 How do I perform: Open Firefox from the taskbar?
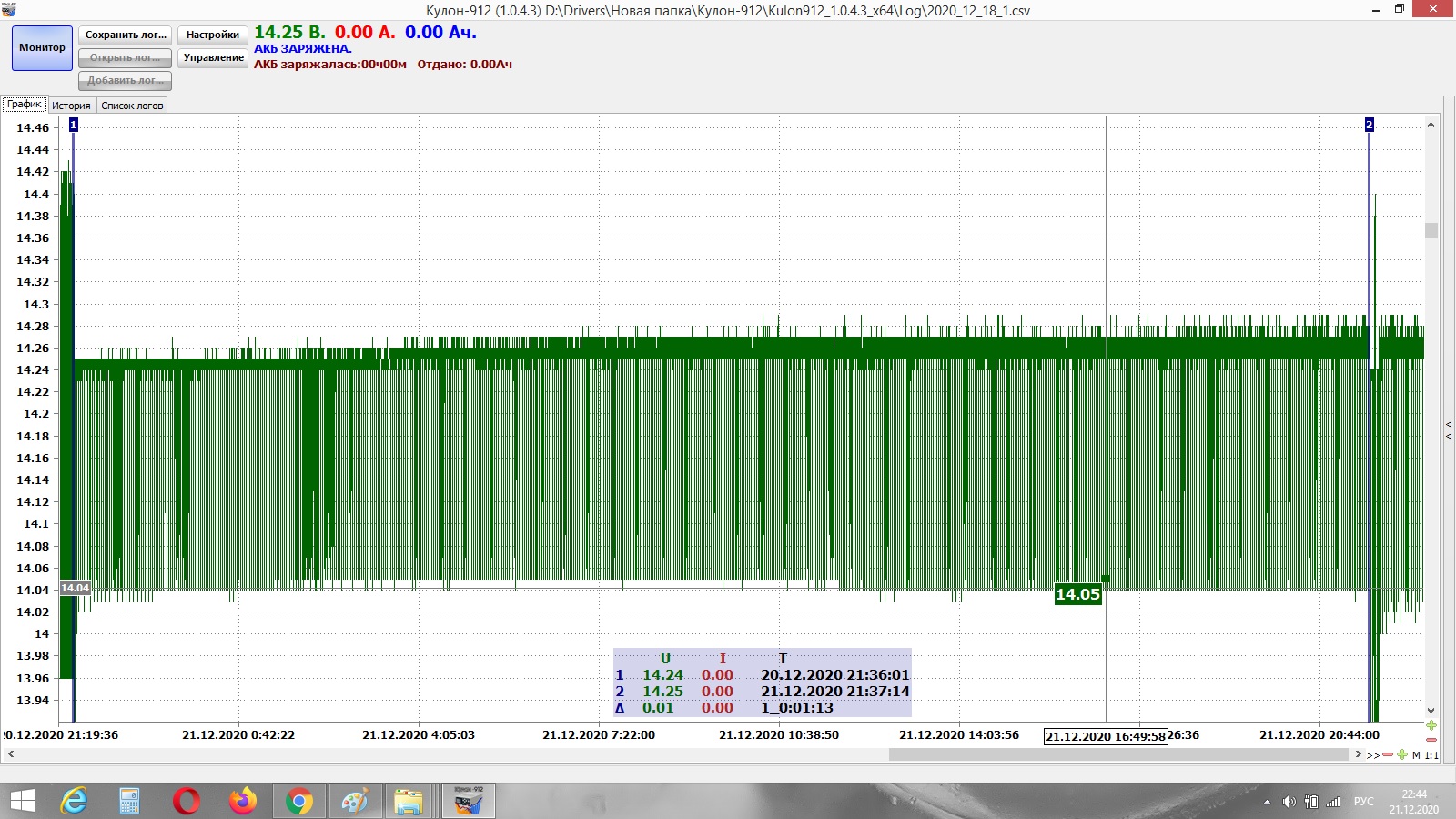(242, 801)
